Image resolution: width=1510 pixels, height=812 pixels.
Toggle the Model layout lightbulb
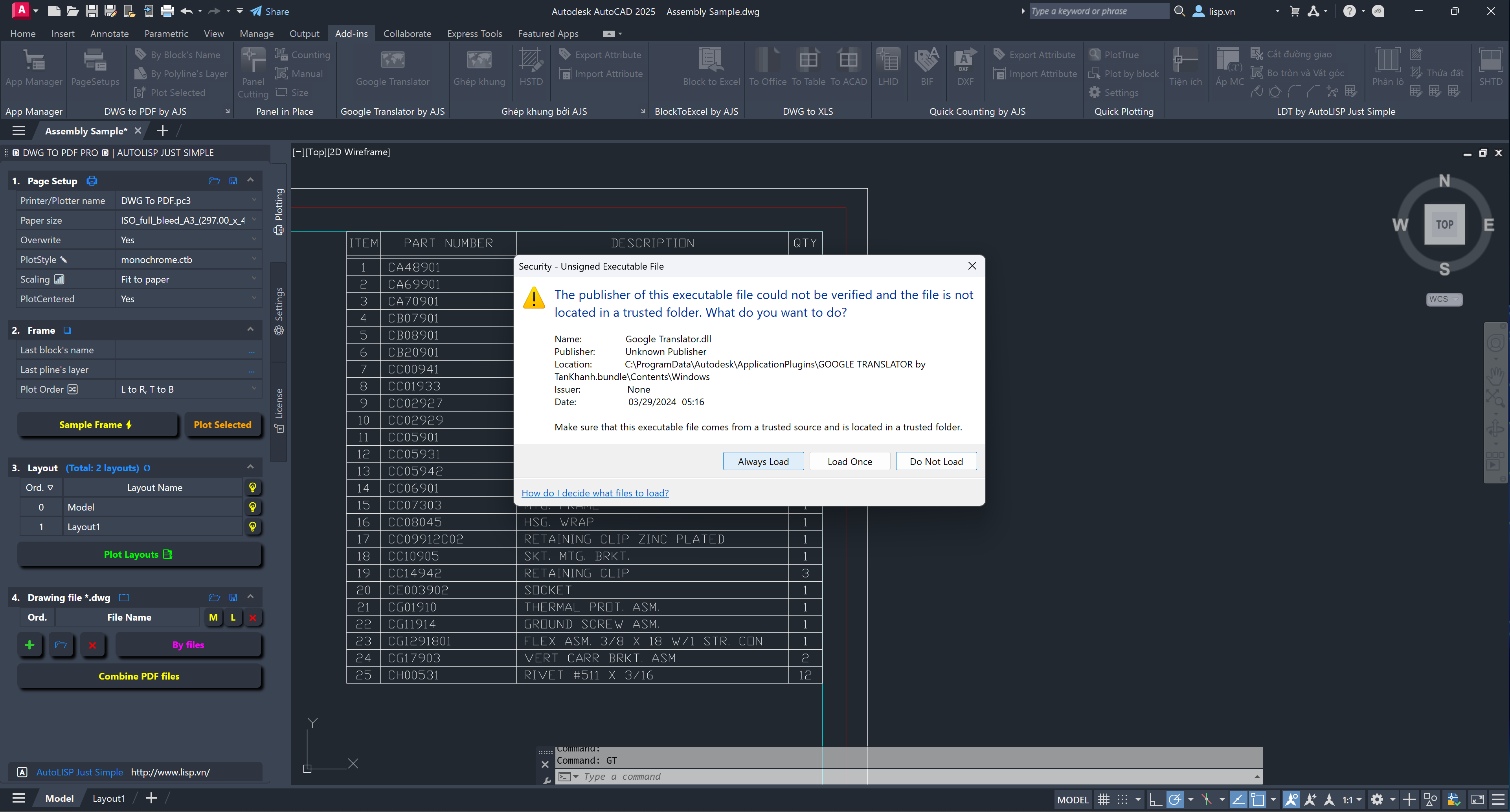click(252, 507)
